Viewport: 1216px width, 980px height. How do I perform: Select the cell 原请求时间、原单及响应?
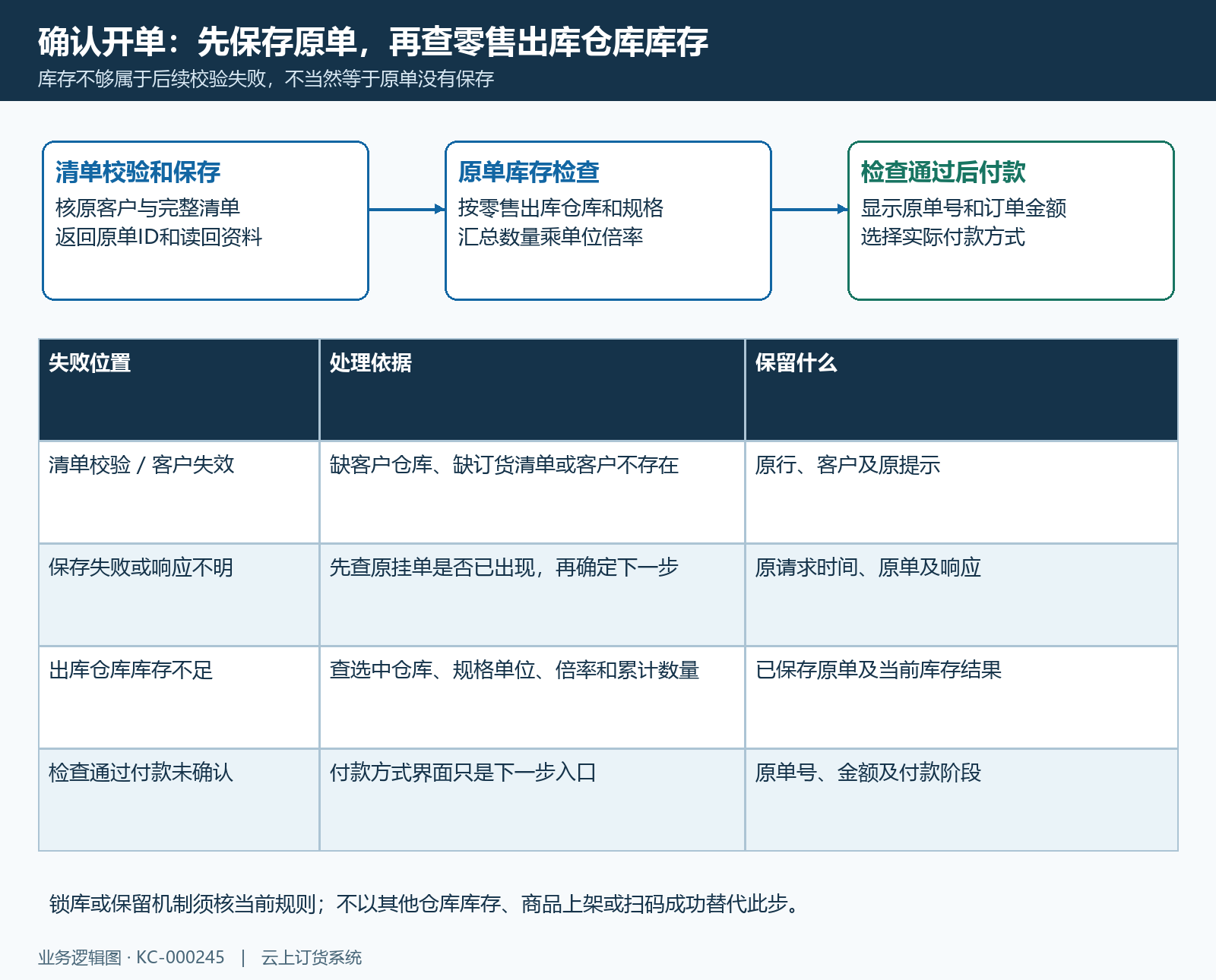961,595
